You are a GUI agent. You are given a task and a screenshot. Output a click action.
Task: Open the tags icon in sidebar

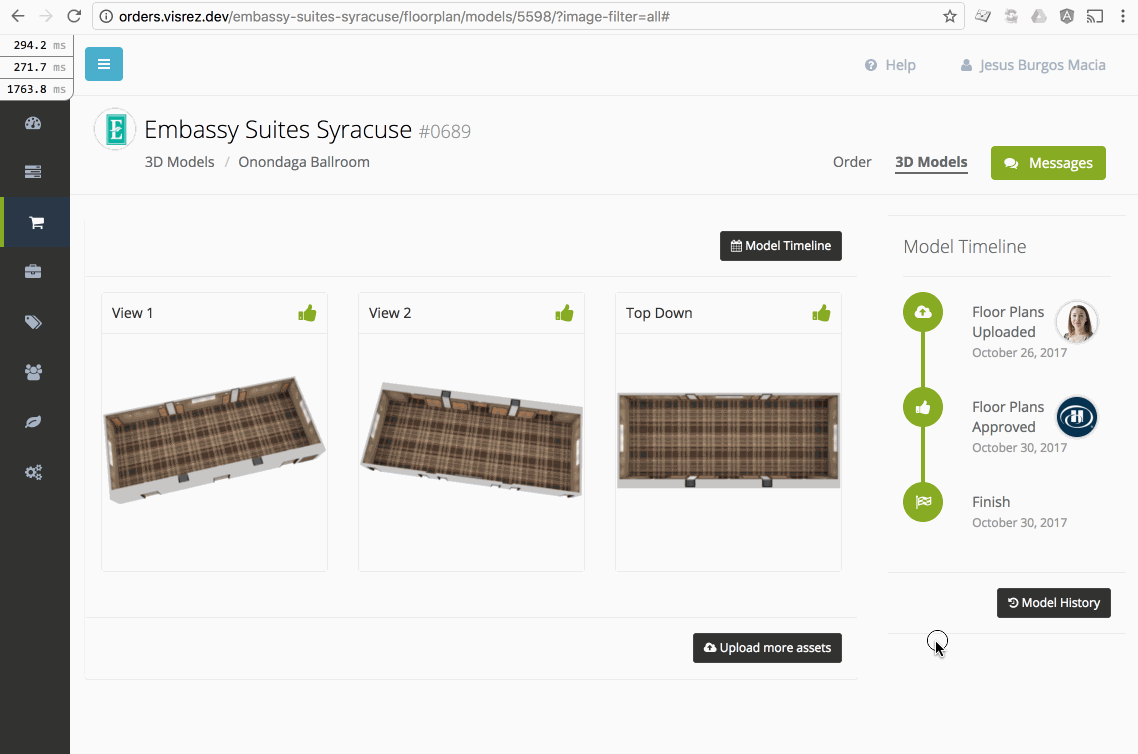pyautogui.click(x=33, y=321)
